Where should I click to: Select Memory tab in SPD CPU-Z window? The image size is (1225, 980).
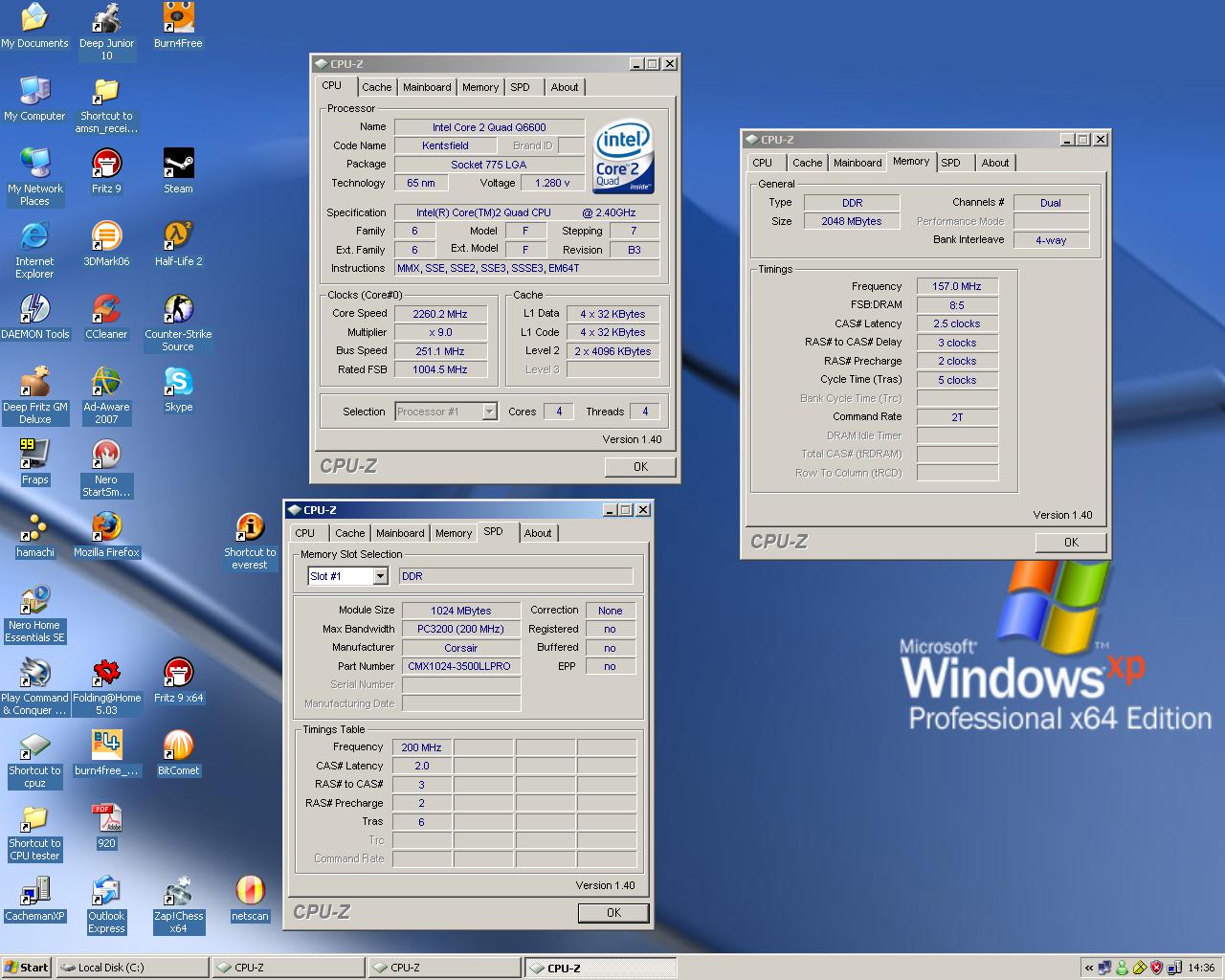pyautogui.click(x=454, y=533)
